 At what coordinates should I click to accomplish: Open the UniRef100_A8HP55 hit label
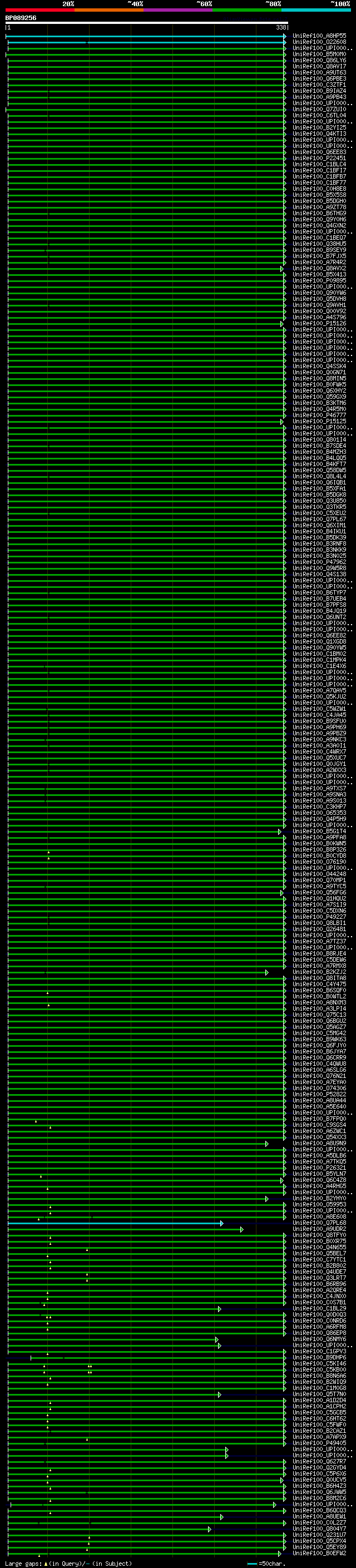pyautogui.click(x=319, y=36)
